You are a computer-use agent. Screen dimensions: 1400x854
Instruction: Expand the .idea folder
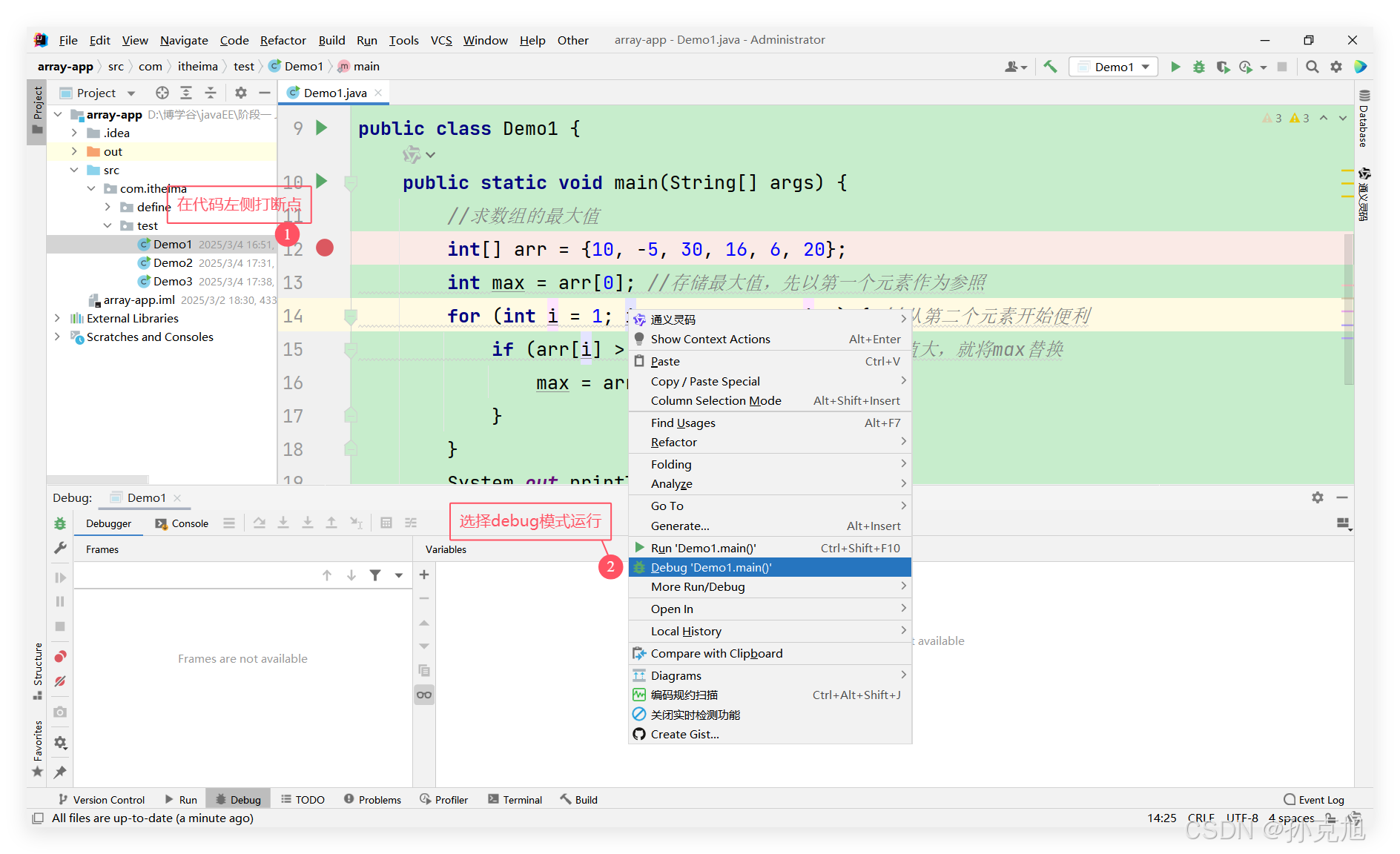74,133
